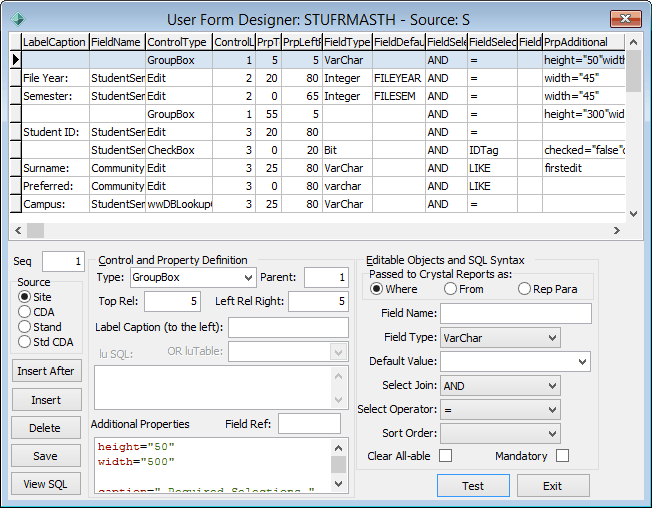Select the 'Preferred:' grid cell
The width and height of the screenshot is (652, 508).
[x=55, y=186]
